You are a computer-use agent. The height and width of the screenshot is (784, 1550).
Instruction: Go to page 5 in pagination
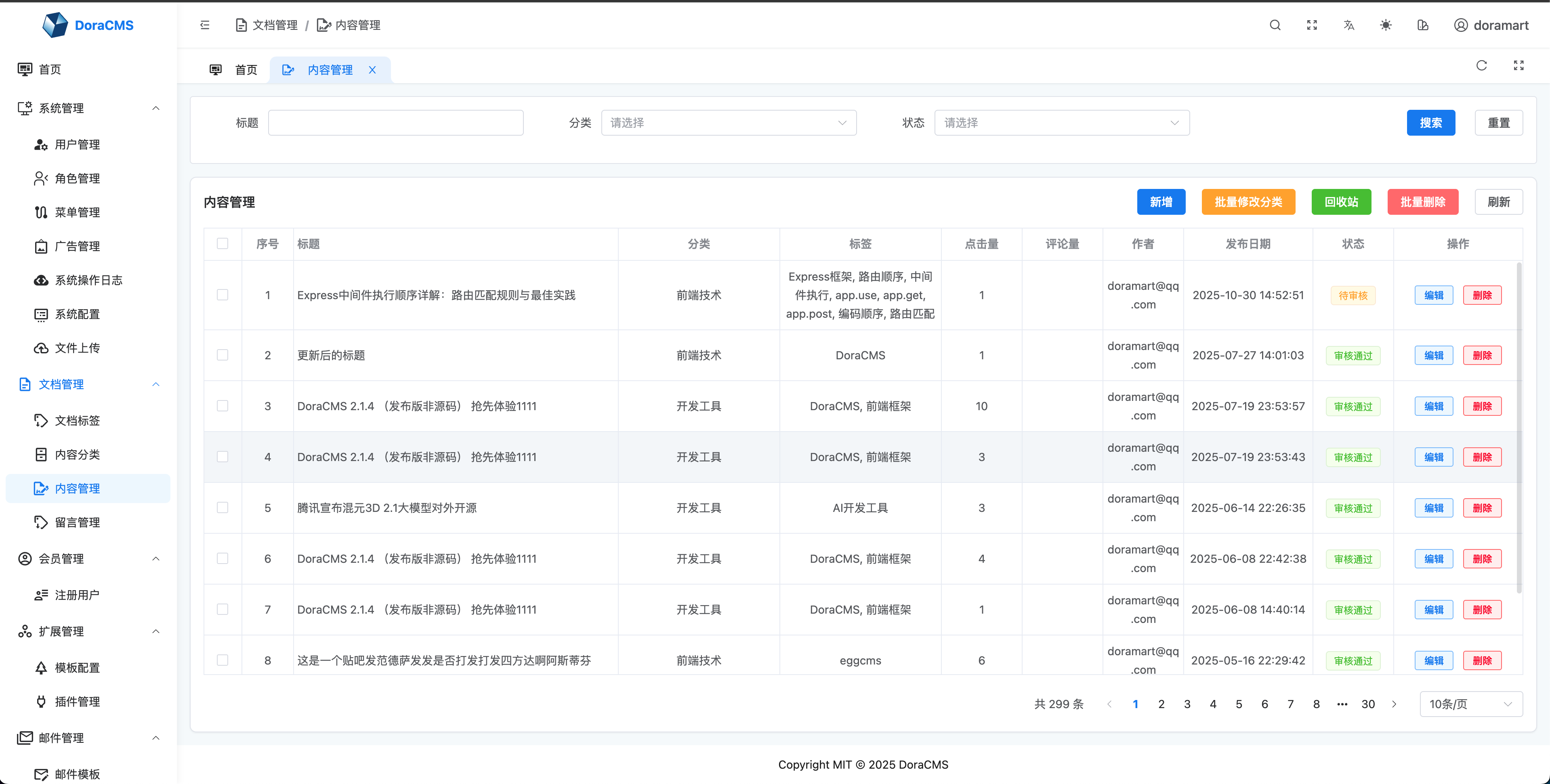(x=1238, y=703)
